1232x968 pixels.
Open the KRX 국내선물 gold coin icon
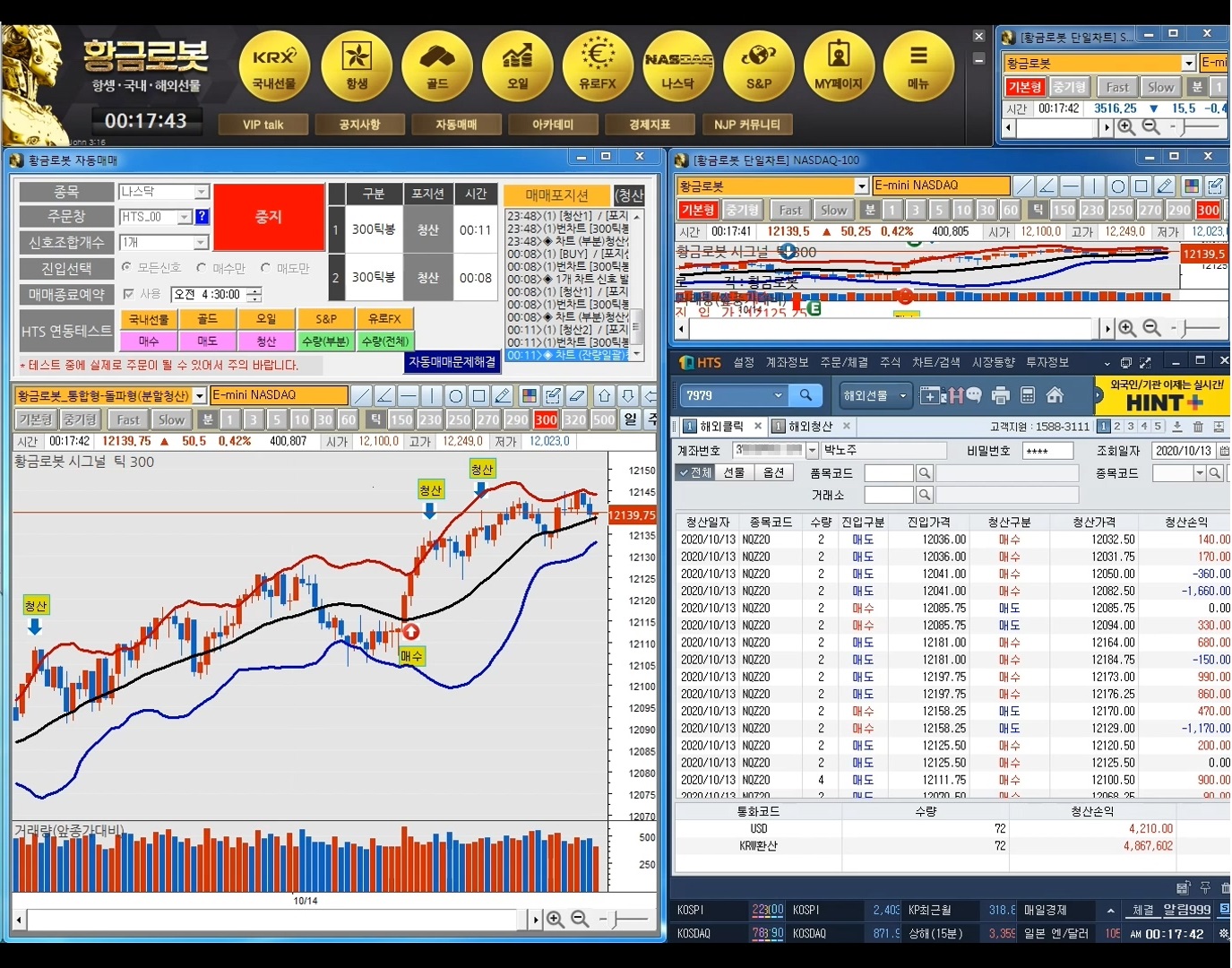point(274,66)
